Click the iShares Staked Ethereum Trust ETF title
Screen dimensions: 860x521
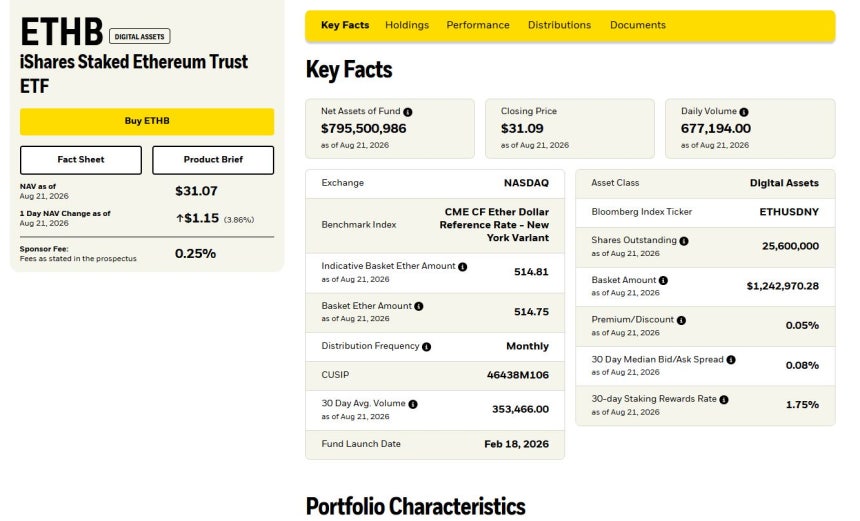(134, 73)
